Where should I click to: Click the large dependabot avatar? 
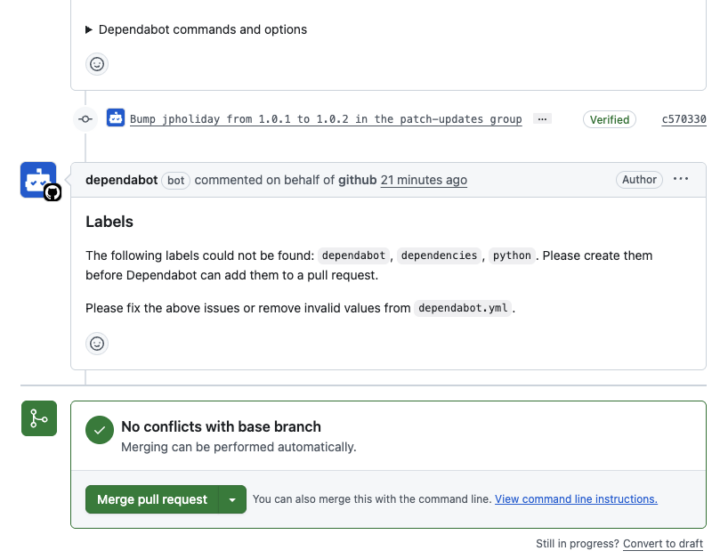click(38, 180)
